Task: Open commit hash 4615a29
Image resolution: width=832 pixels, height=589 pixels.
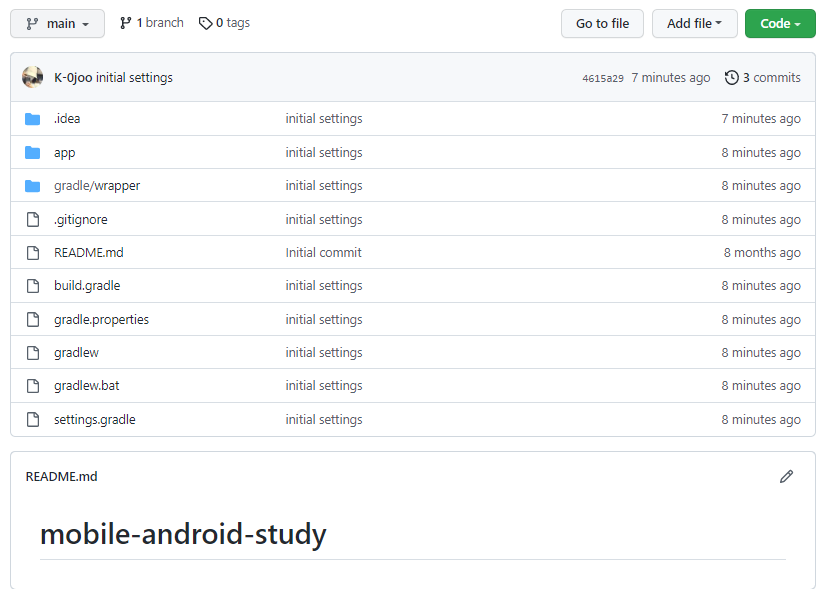Action: point(603,78)
